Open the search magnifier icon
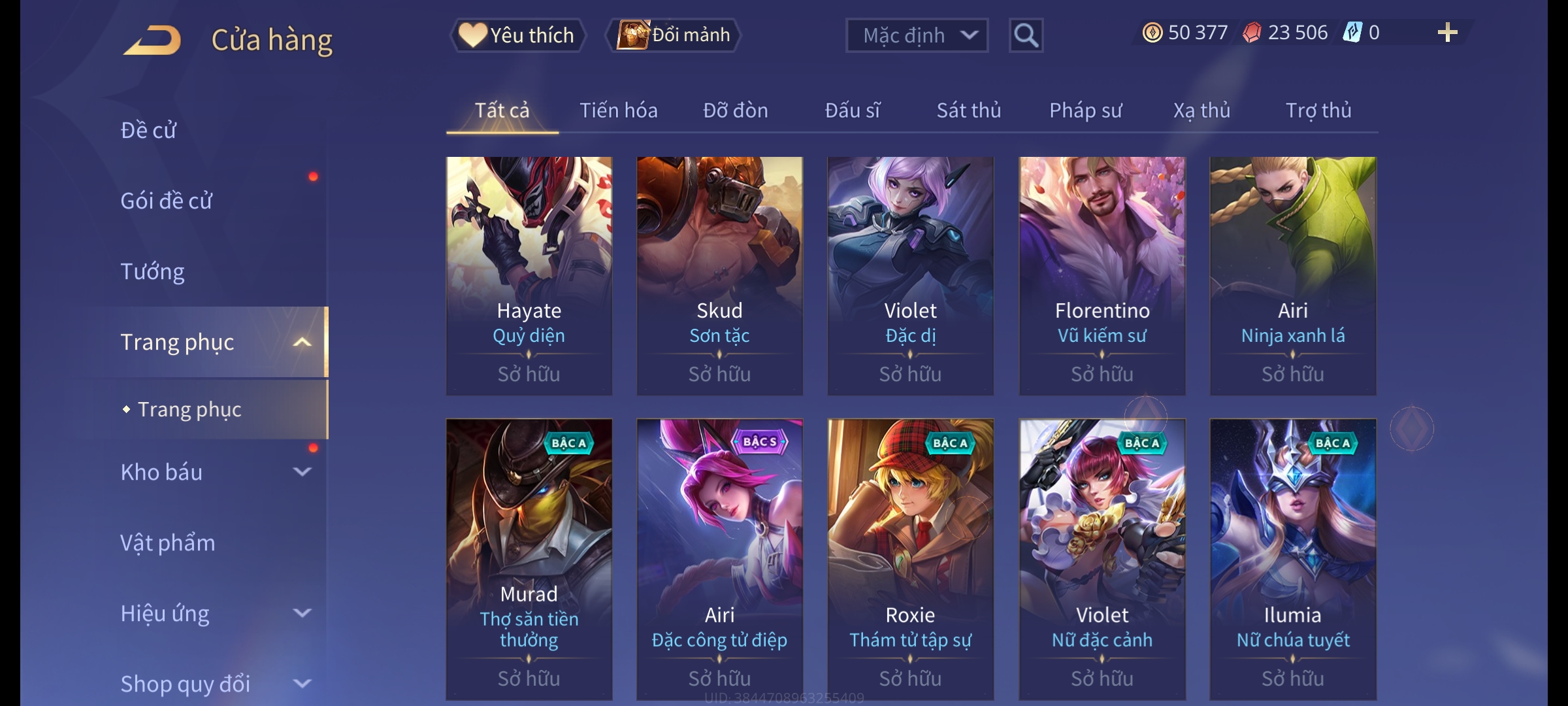1568x706 pixels. 1026,35
